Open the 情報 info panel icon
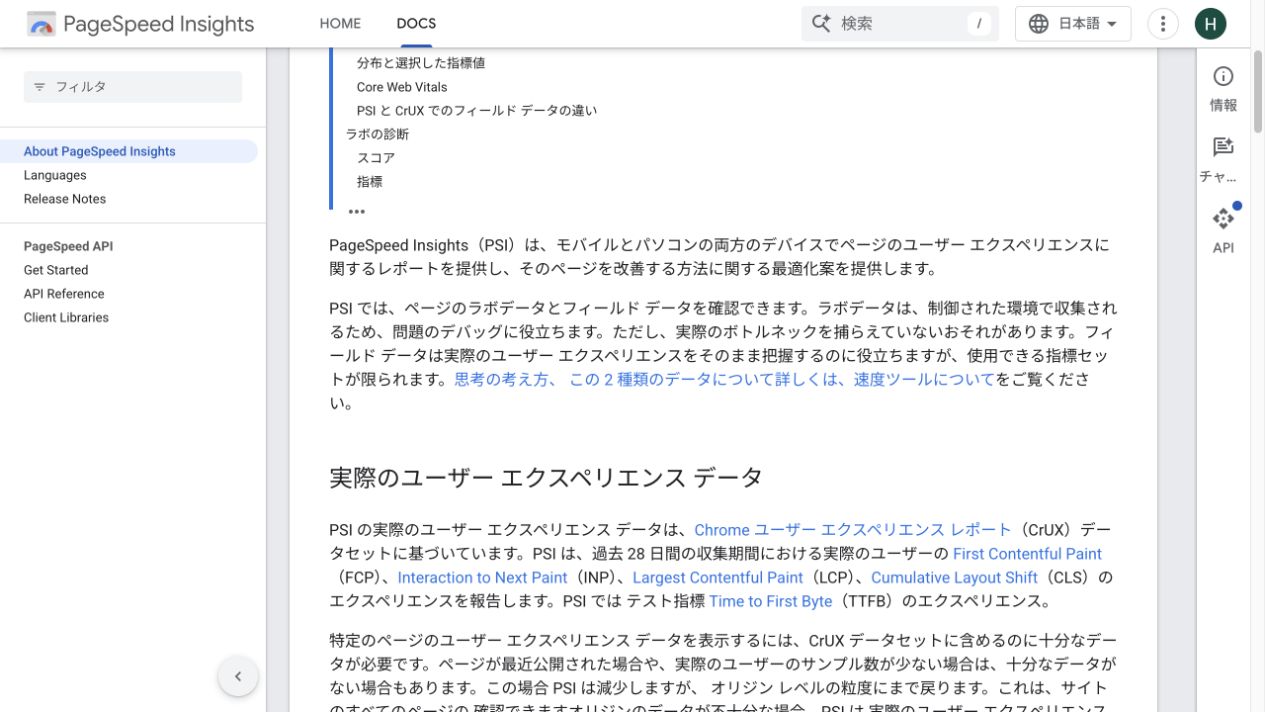Viewport: 1265px width, 712px height. click(x=1223, y=76)
